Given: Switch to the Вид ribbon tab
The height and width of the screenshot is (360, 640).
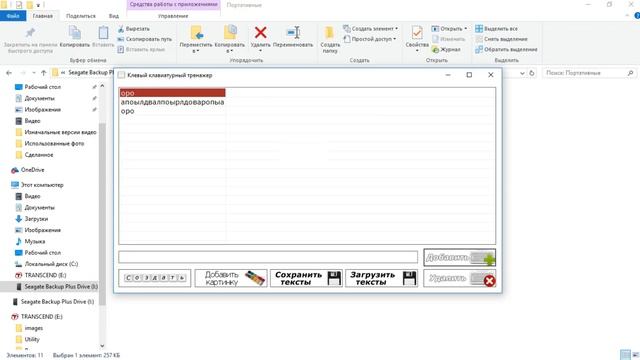Looking at the screenshot, I should 114,16.
